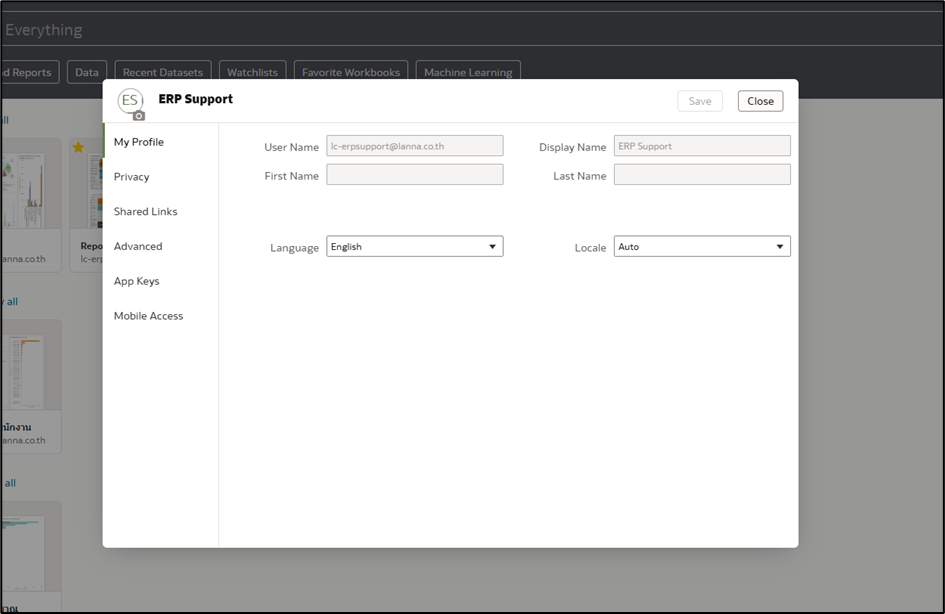Image resolution: width=945 pixels, height=614 pixels.
Task: Select the Mobile Access tab
Action: point(148,316)
